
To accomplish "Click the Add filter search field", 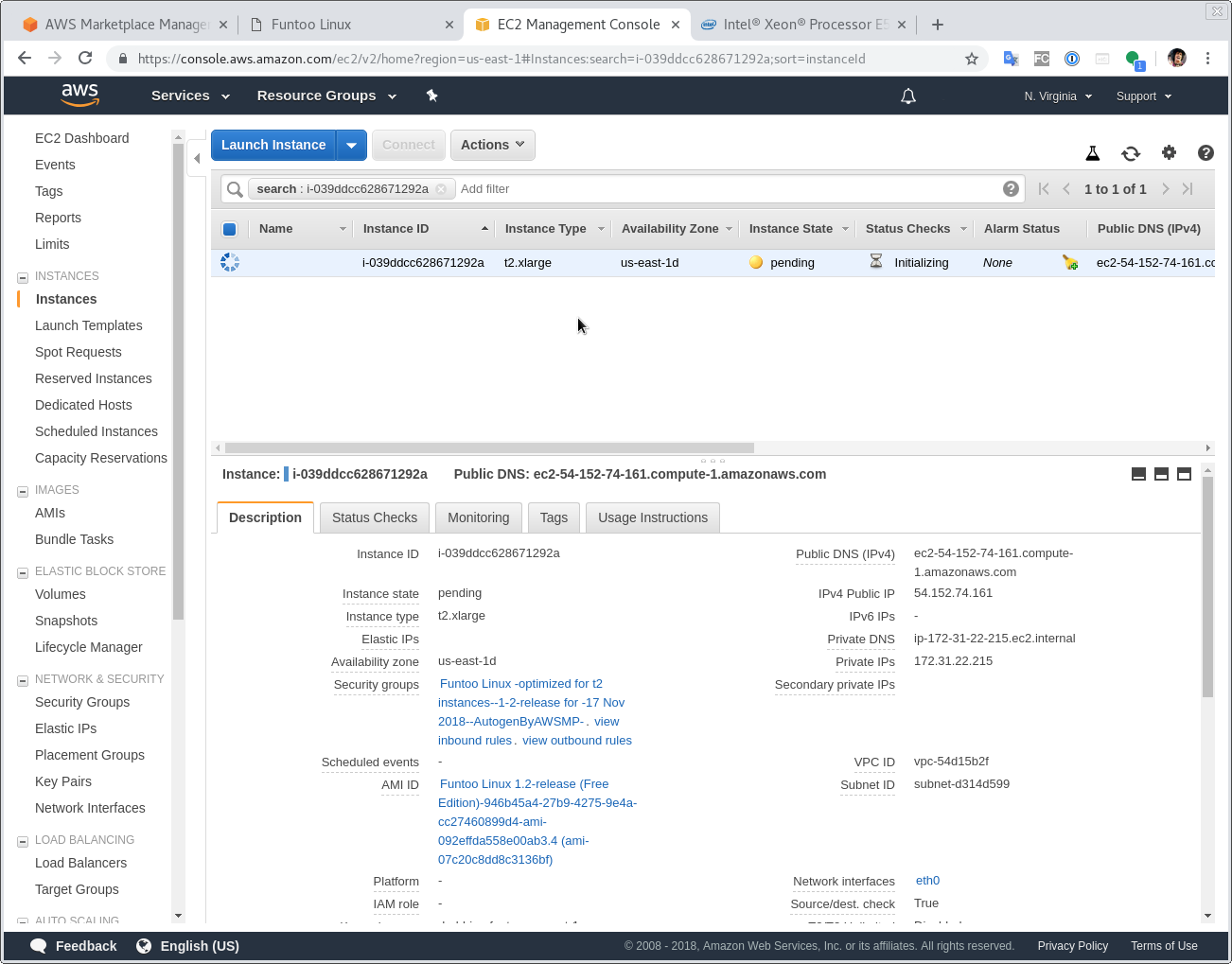I will tap(727, 189).
